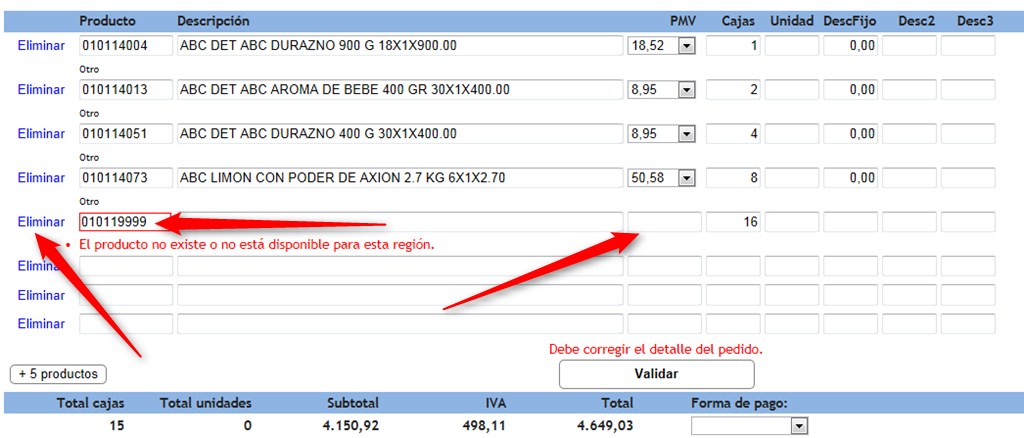Click the Cajas field with value 1

coord(733,46)
